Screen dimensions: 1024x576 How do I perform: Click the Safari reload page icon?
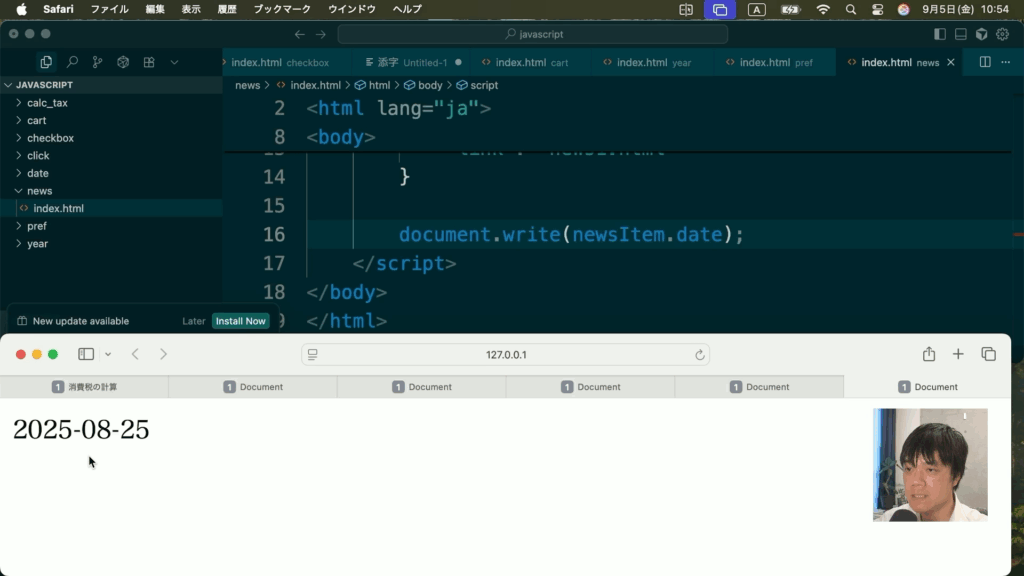click(700, 355)
